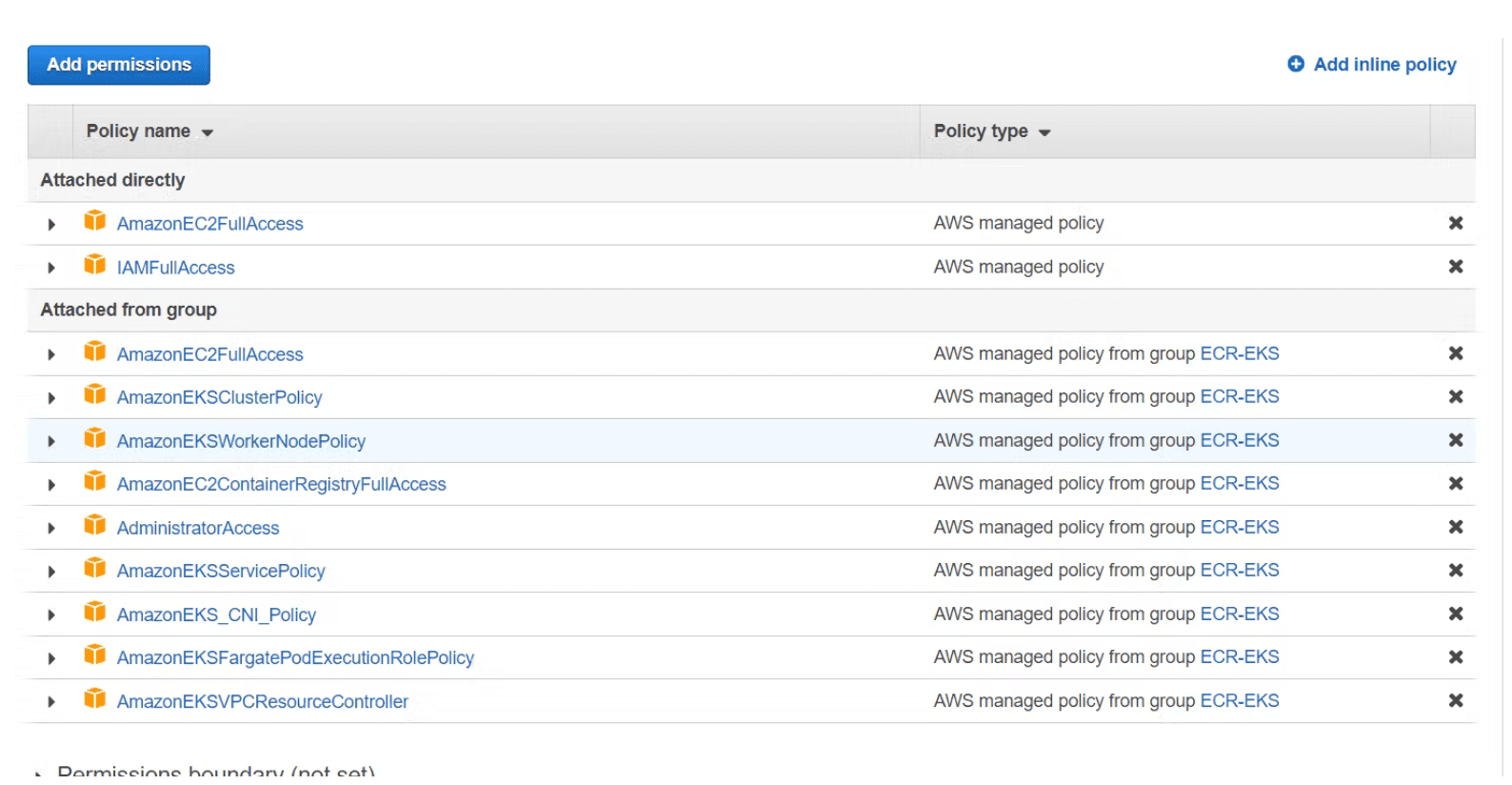The height and width of the screenshot is (785, 1512).
Task: Expand the AmazonEKSVPCResourceController row
Action: (51, 702)
